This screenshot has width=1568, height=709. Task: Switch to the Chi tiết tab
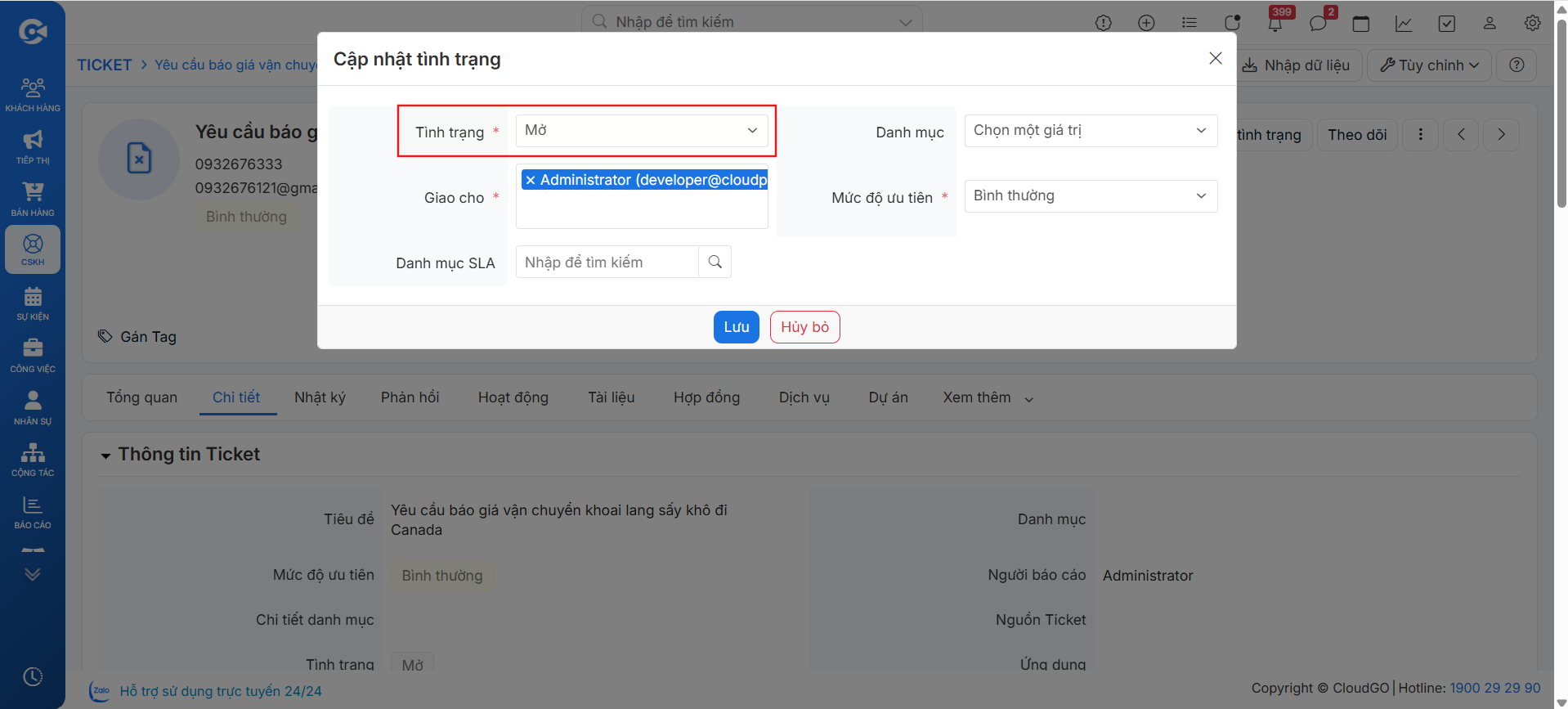click(236, 397)
